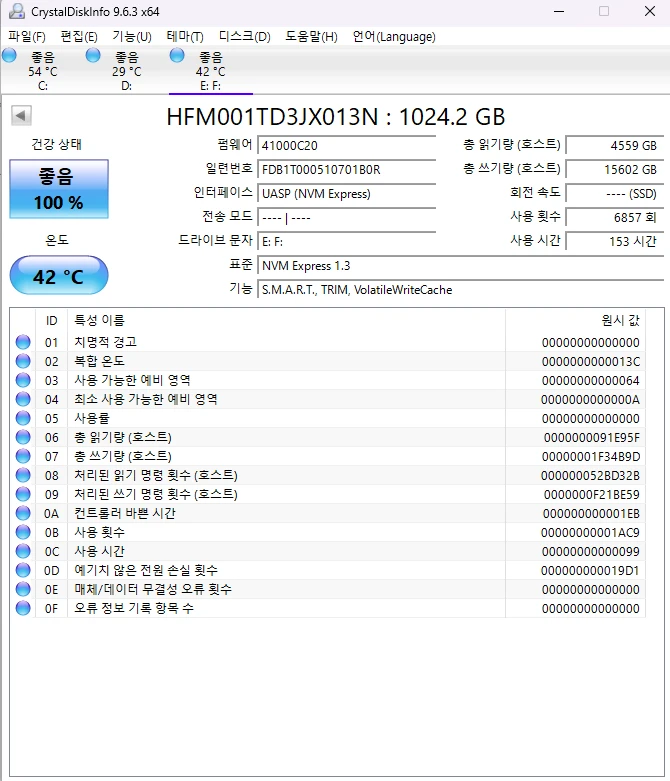This screenshot has height=781, width=670.
Task: Click status orb of row 0A 컨트롤러 바쁜 시간
Action: (x=23, y=513)
